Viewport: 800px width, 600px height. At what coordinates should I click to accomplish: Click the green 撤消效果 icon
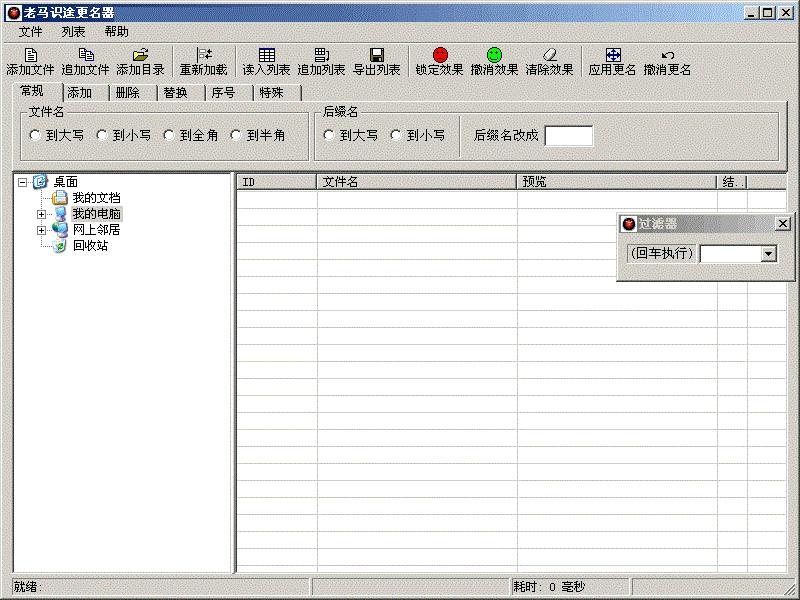[x=494, y=55]
